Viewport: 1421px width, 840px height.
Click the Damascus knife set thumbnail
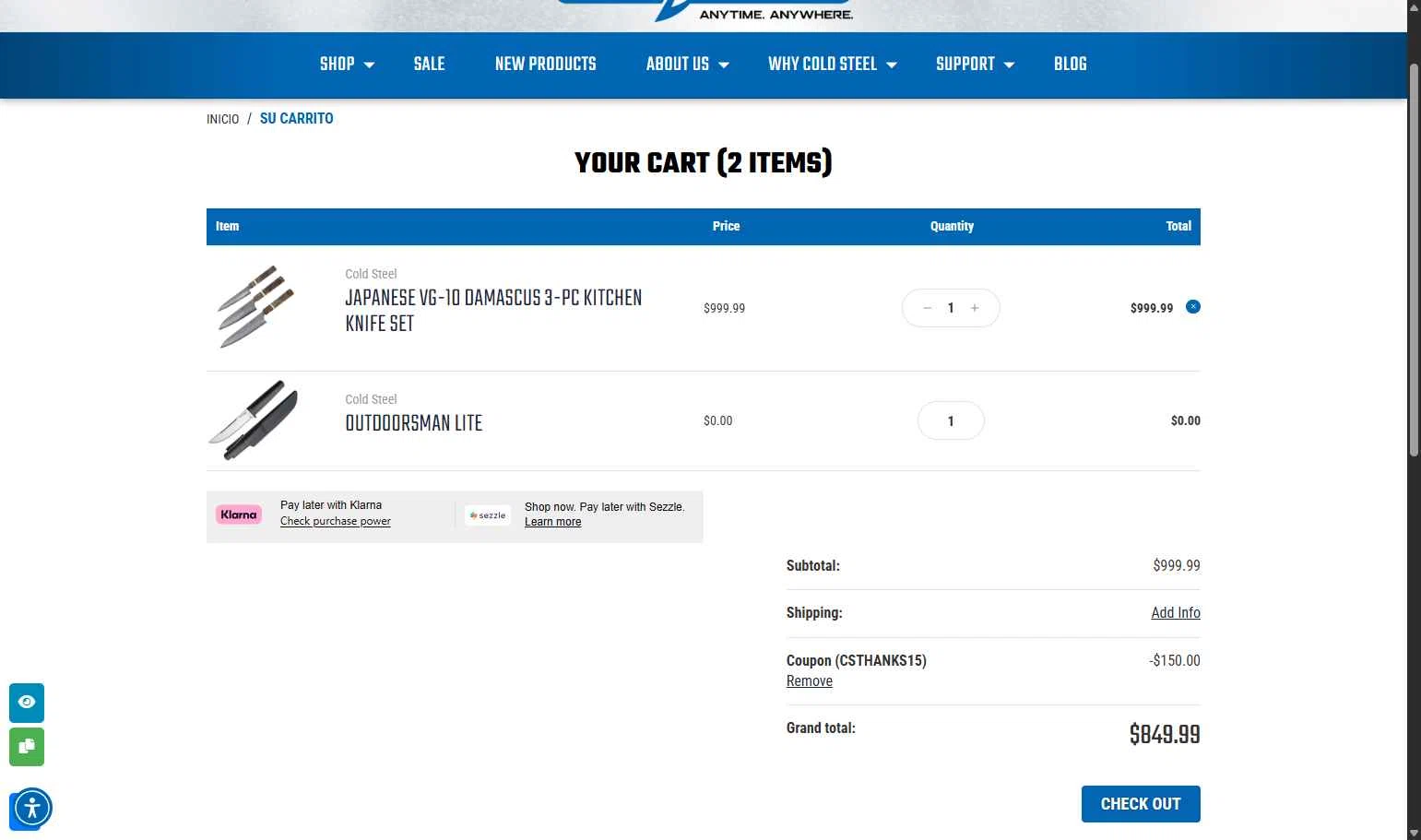pyautogui.click(x=256, y=307)
